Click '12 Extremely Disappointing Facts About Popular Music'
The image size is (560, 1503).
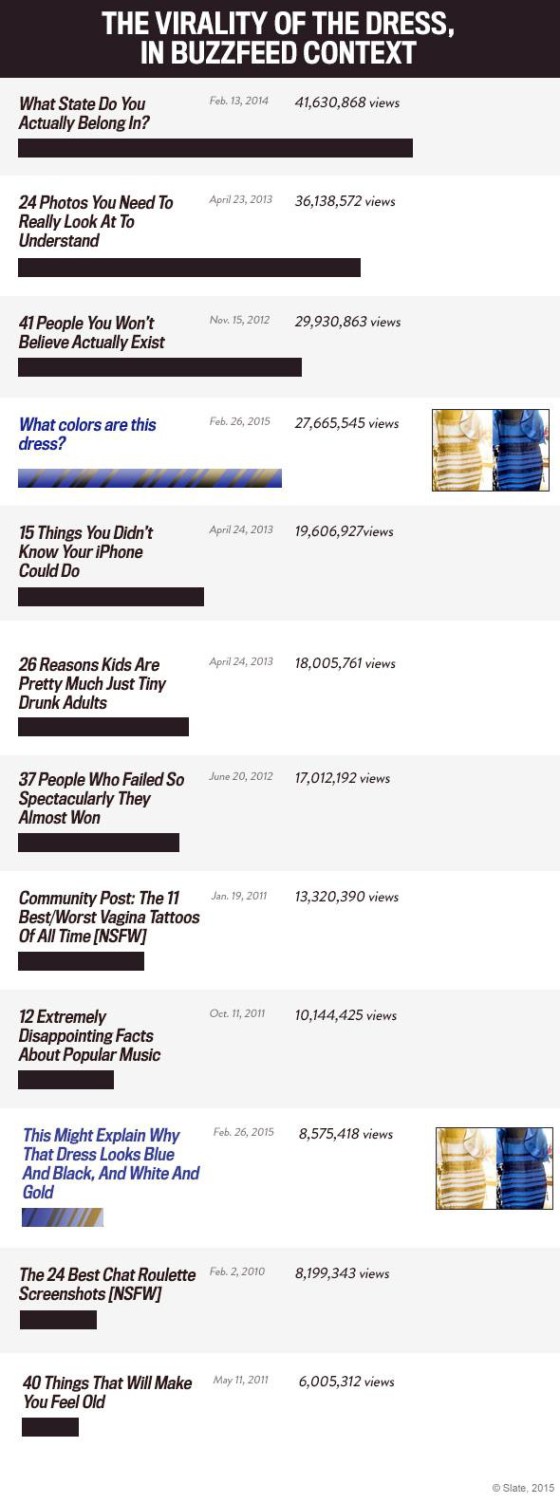pos(89,1036)
